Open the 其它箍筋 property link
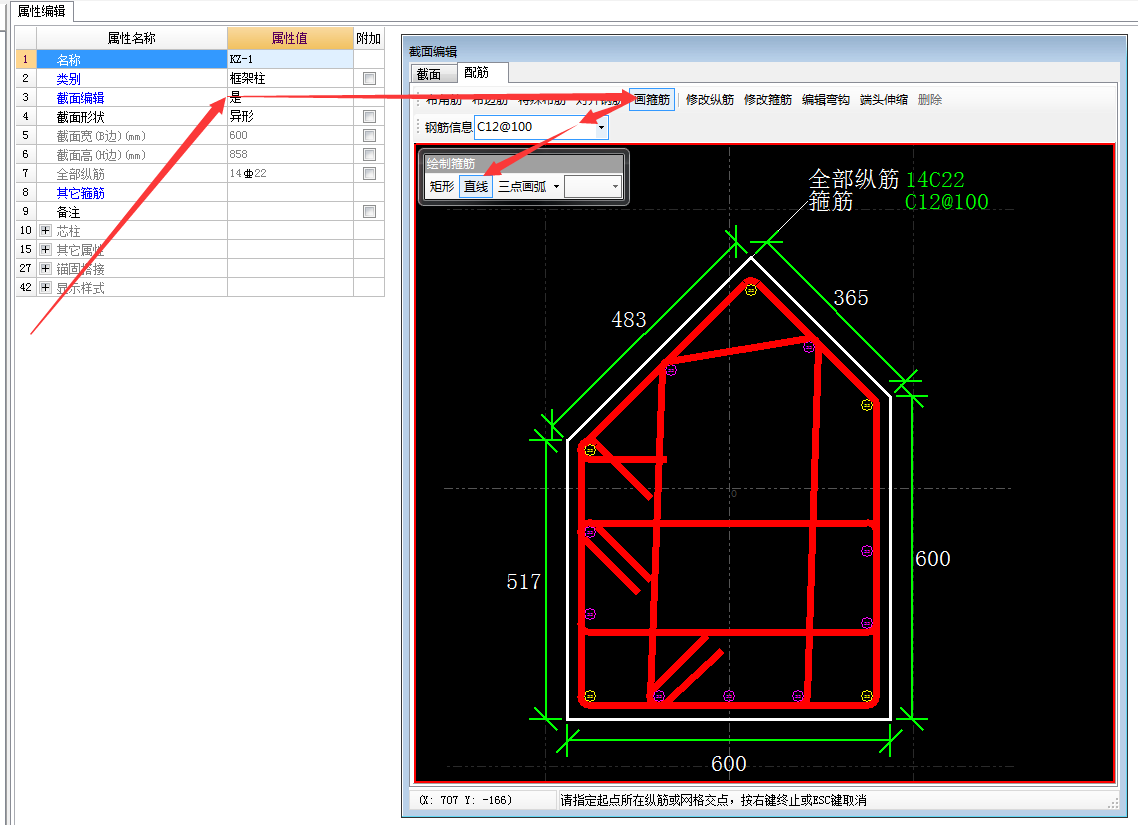1138x825 pixels. 80,193
